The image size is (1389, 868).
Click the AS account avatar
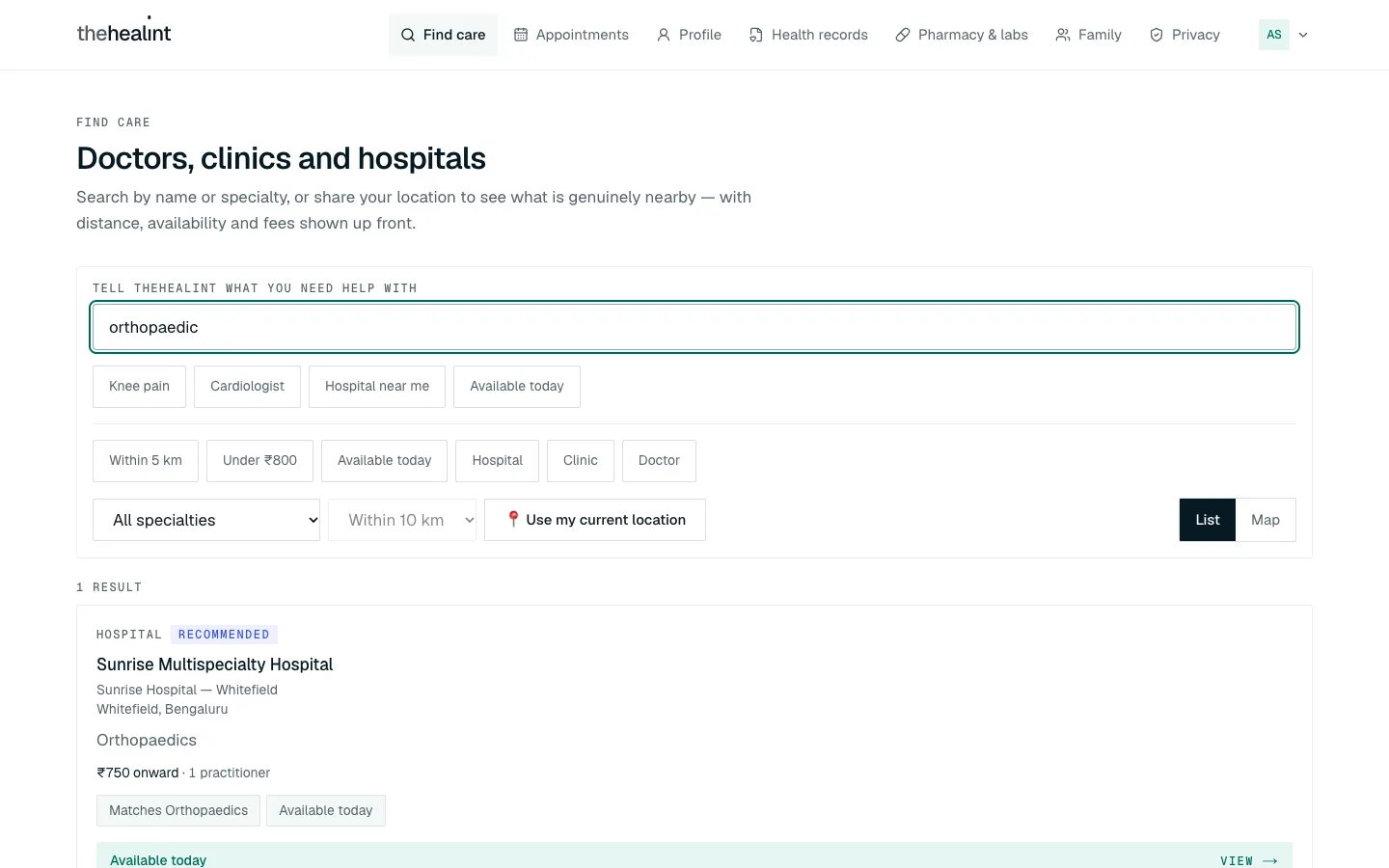(x=1274, y=35)
